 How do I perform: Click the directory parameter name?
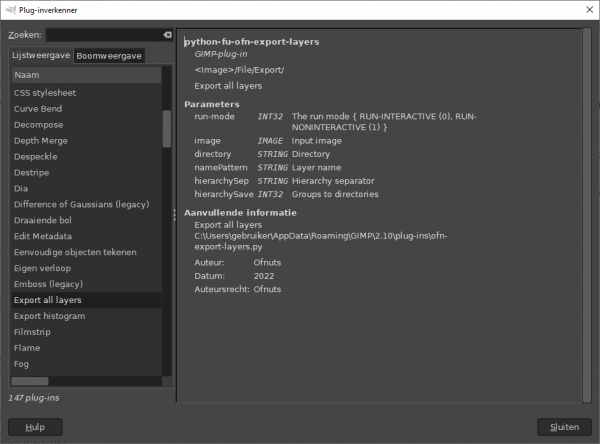point(213,154)
